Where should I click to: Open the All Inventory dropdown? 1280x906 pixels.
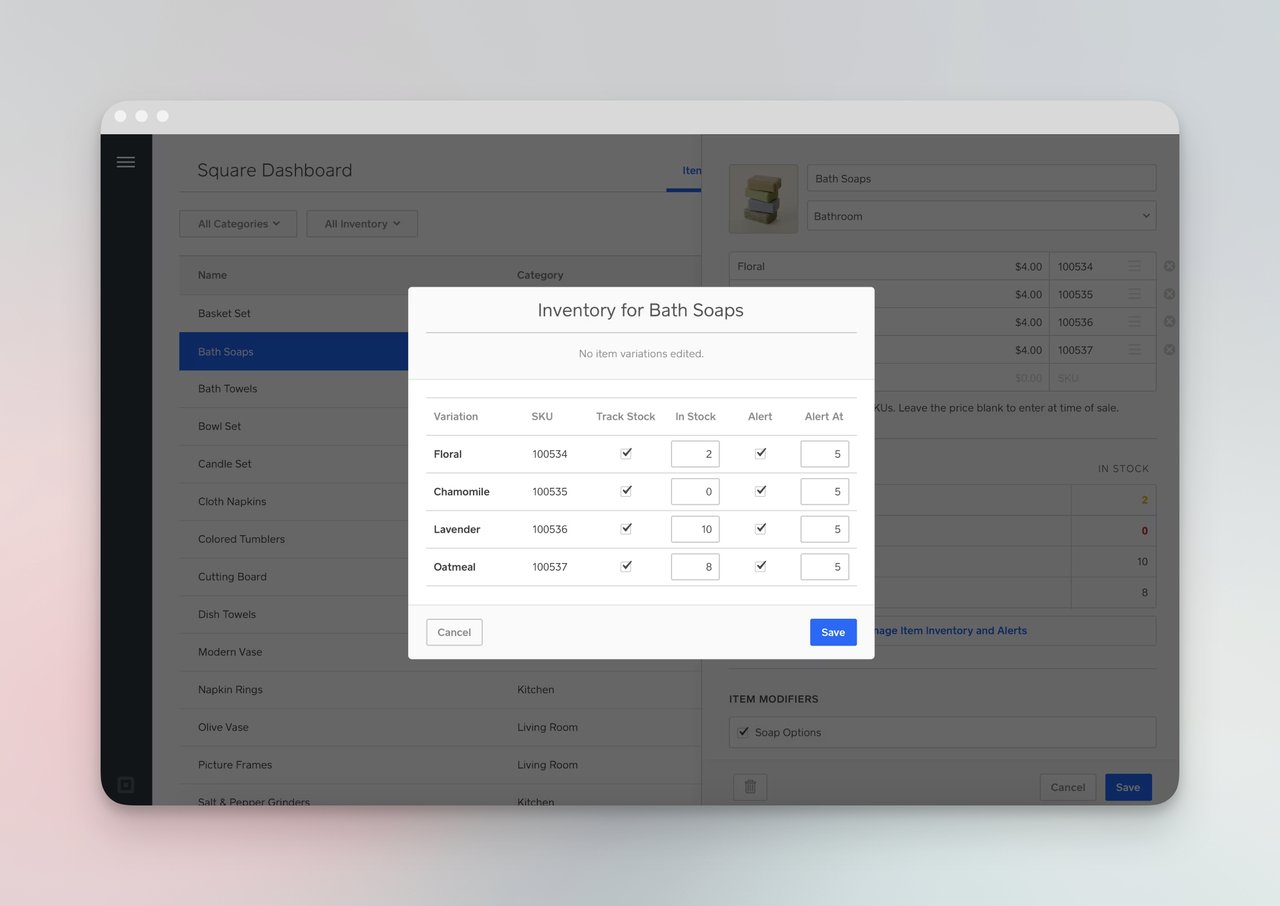tap(362, 224)
